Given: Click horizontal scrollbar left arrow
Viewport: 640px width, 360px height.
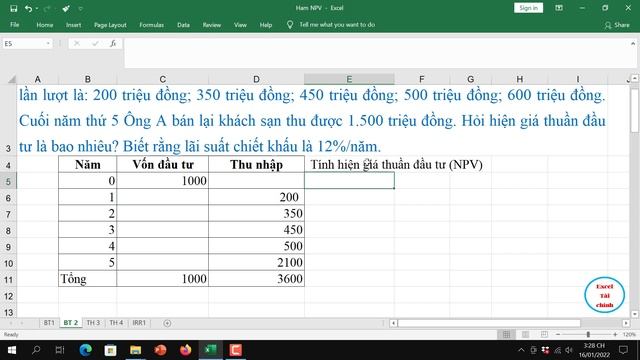Looking at the screenshot, I should pyautogui.click(x=393, y=323).
